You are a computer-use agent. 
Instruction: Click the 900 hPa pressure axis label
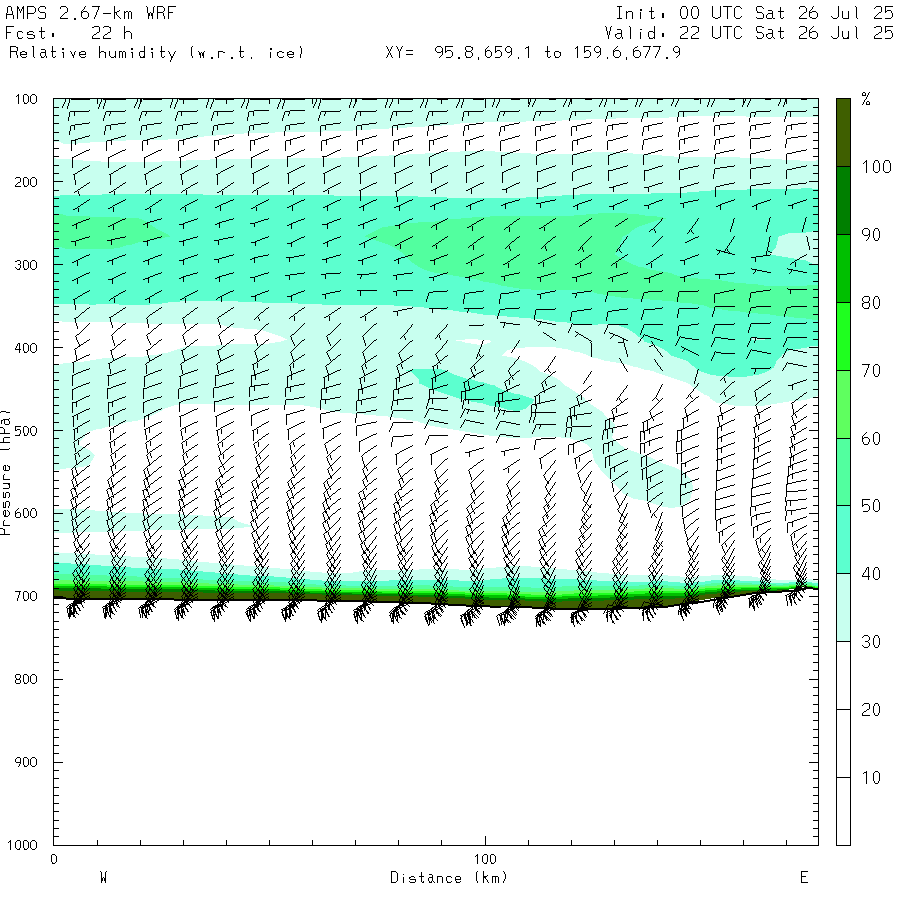tap(26, 763)
